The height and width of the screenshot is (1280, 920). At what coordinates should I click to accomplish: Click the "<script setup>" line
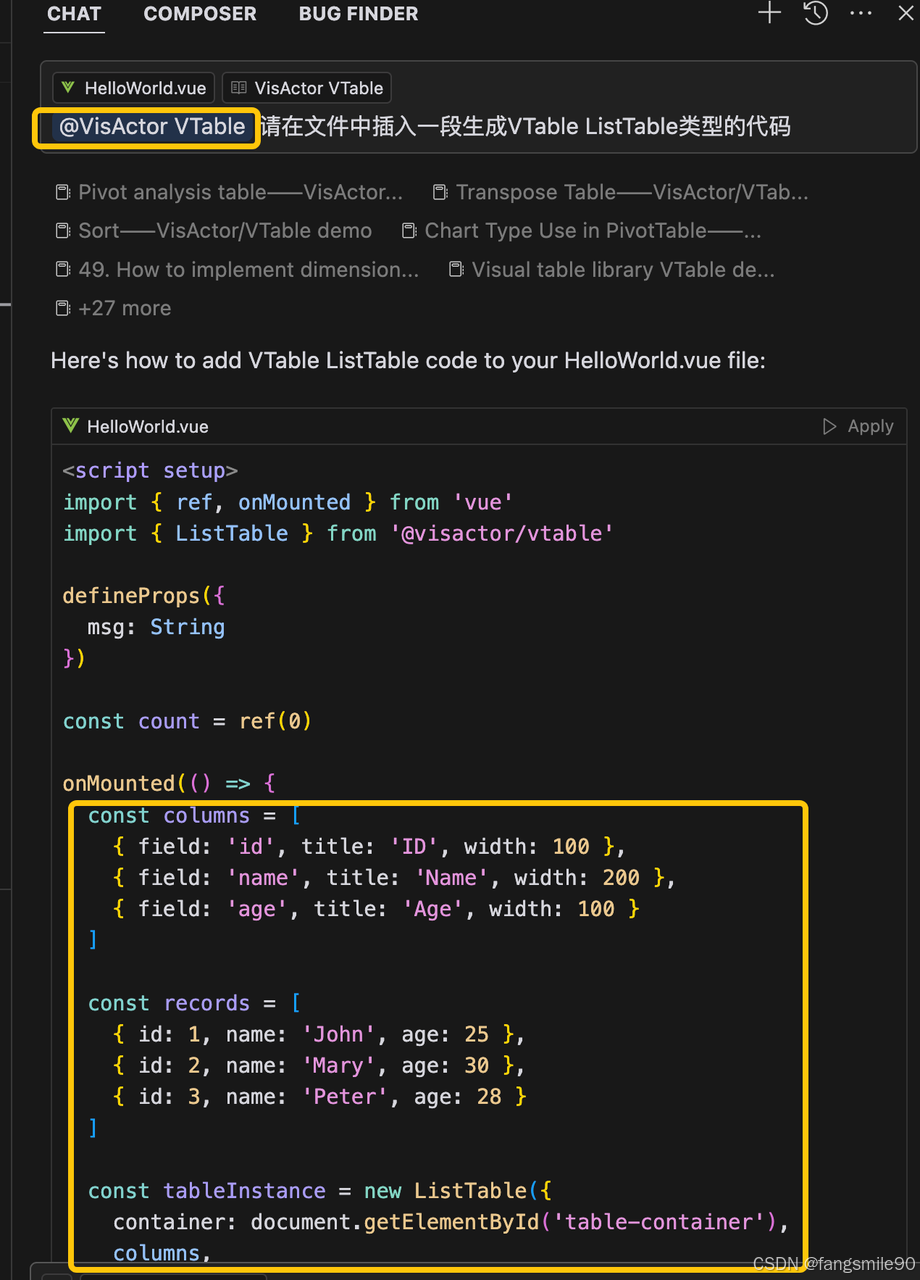150,470
